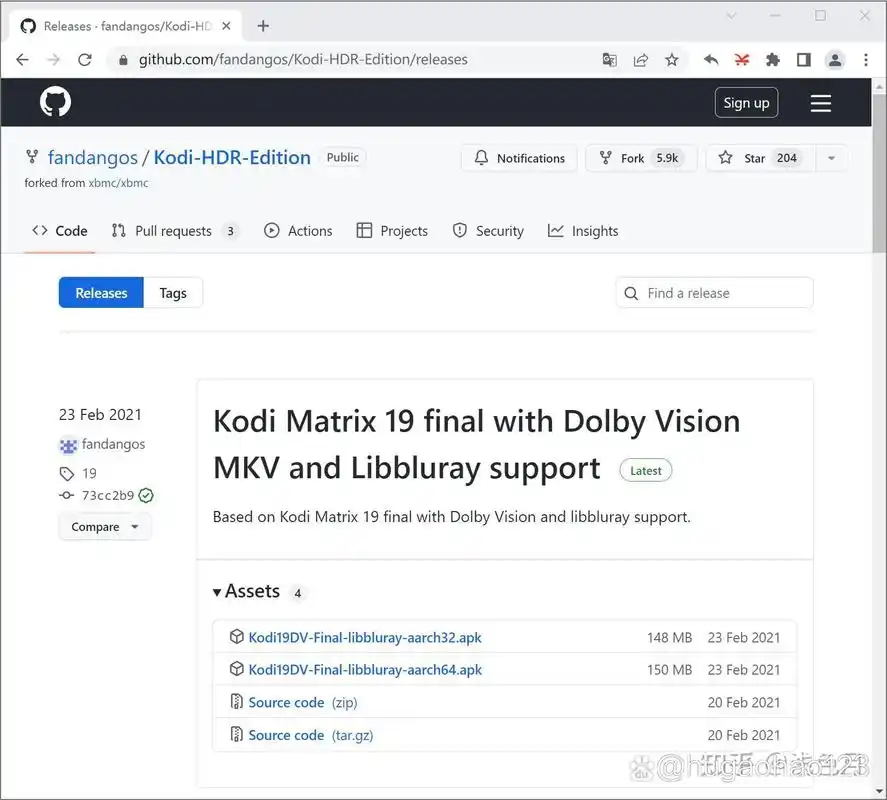Viewport: 887px width, 800px height.
Task: Toggle the browser side panel icon
Action: coord(803,59)
